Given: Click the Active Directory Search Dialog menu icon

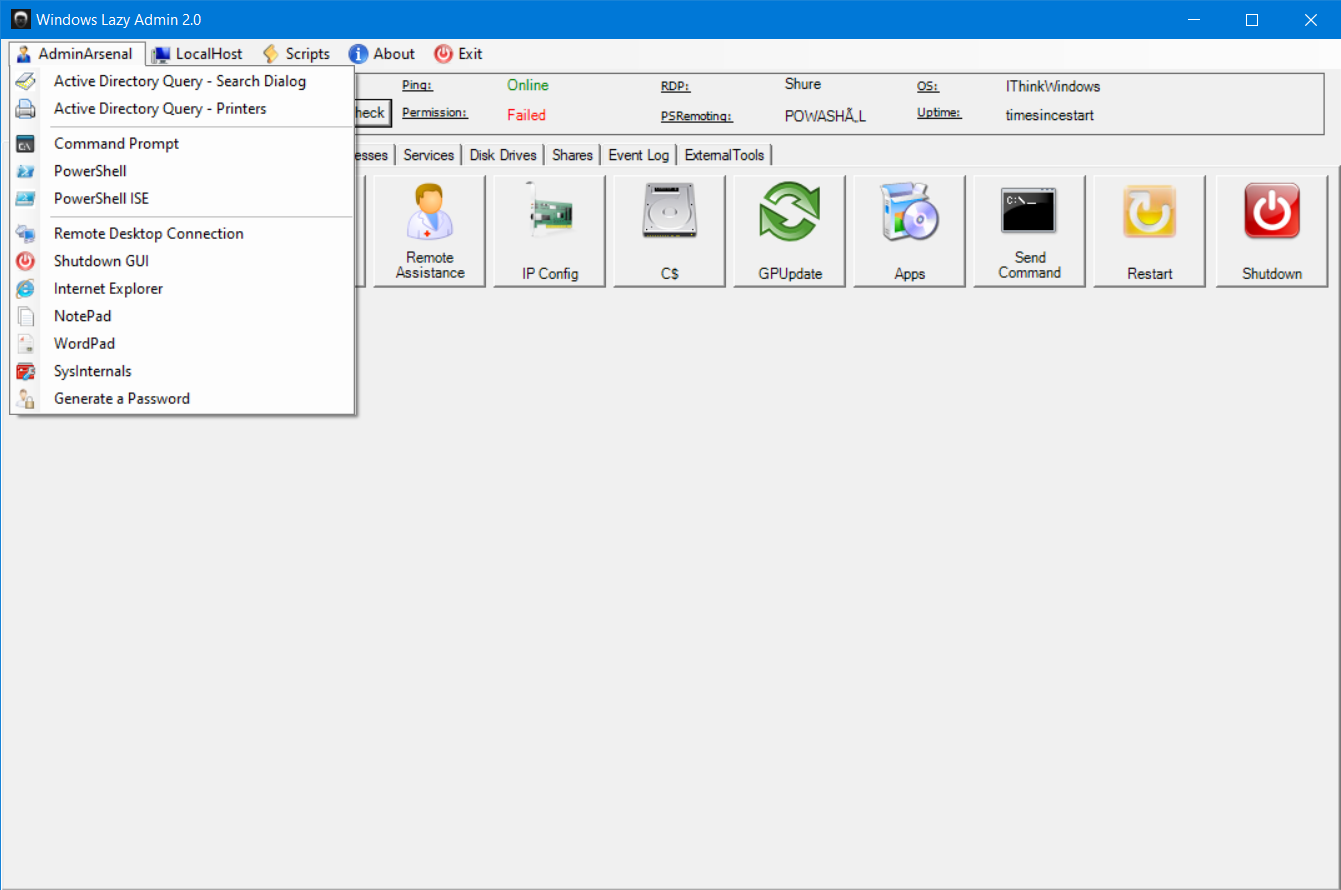Looking at the screenshot, I should click(x=25, y=81).
